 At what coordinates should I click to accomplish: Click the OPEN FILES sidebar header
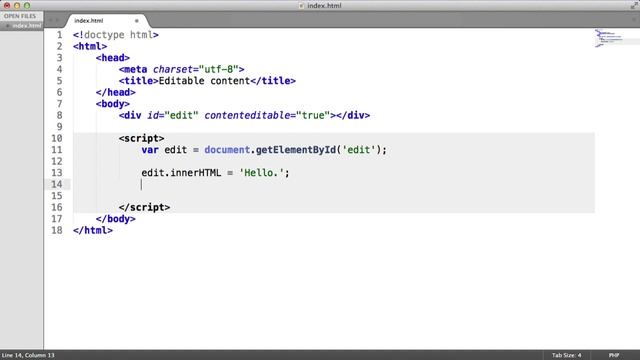pos(20,16)
